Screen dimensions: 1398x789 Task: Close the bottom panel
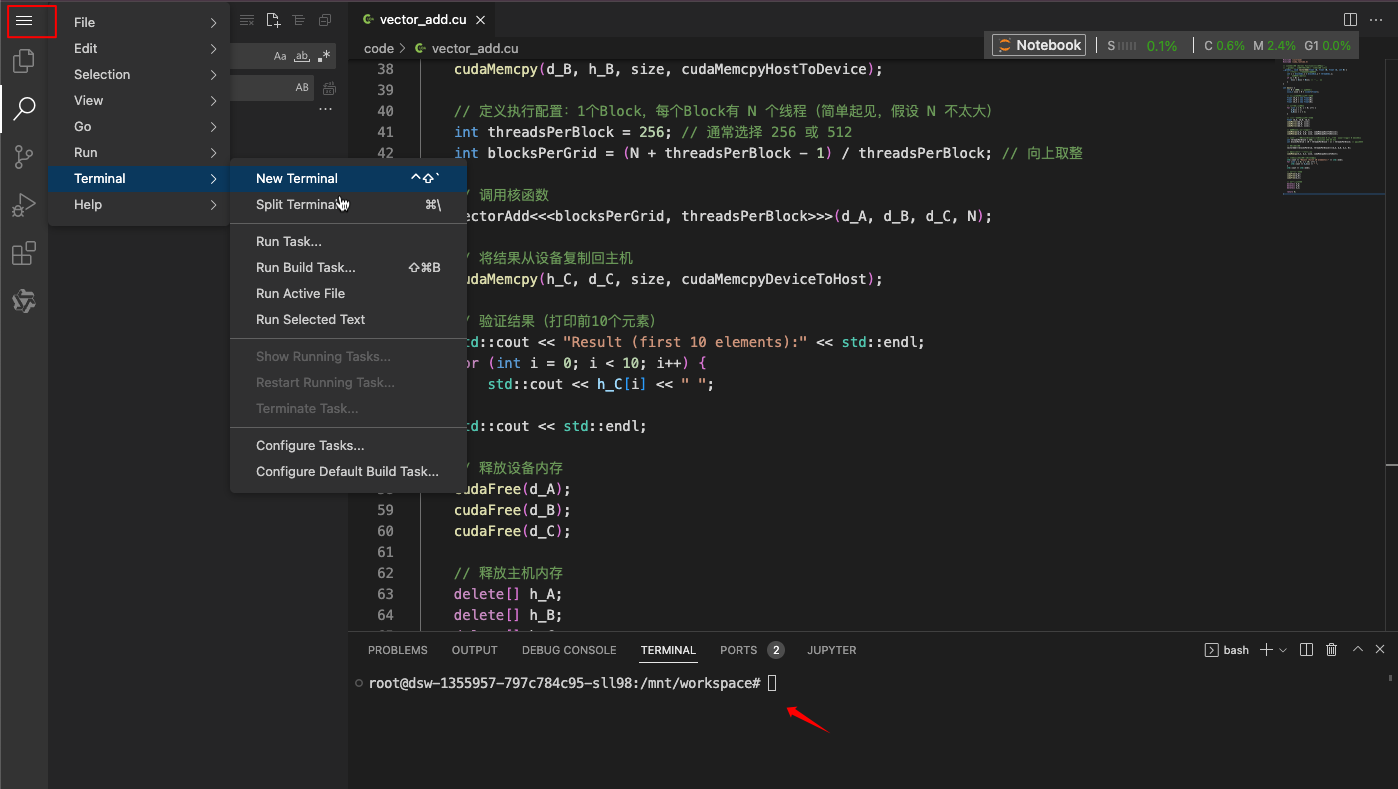tap(1380, 650)
